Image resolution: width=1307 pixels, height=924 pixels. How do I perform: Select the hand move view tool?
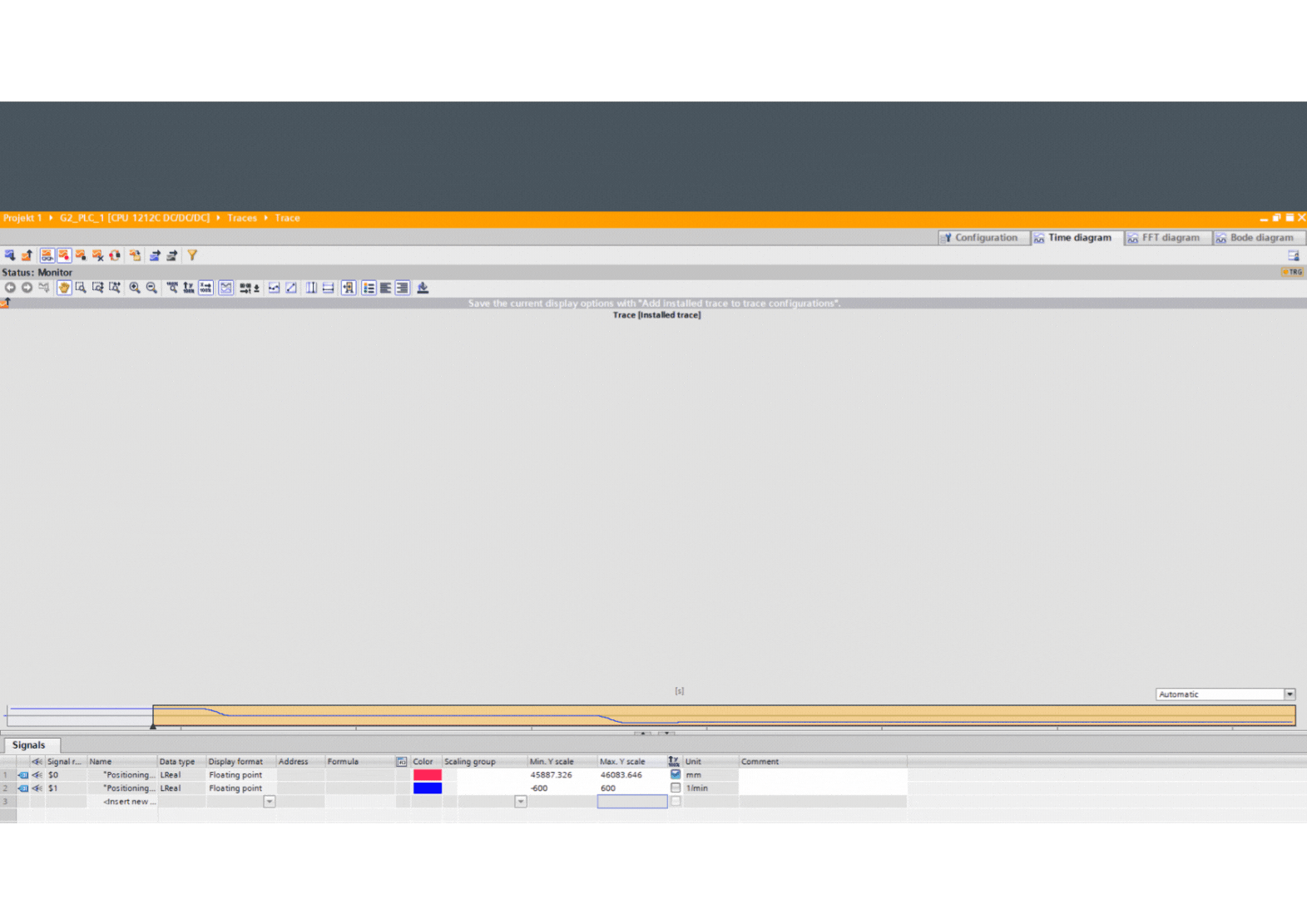click(64, 288)
